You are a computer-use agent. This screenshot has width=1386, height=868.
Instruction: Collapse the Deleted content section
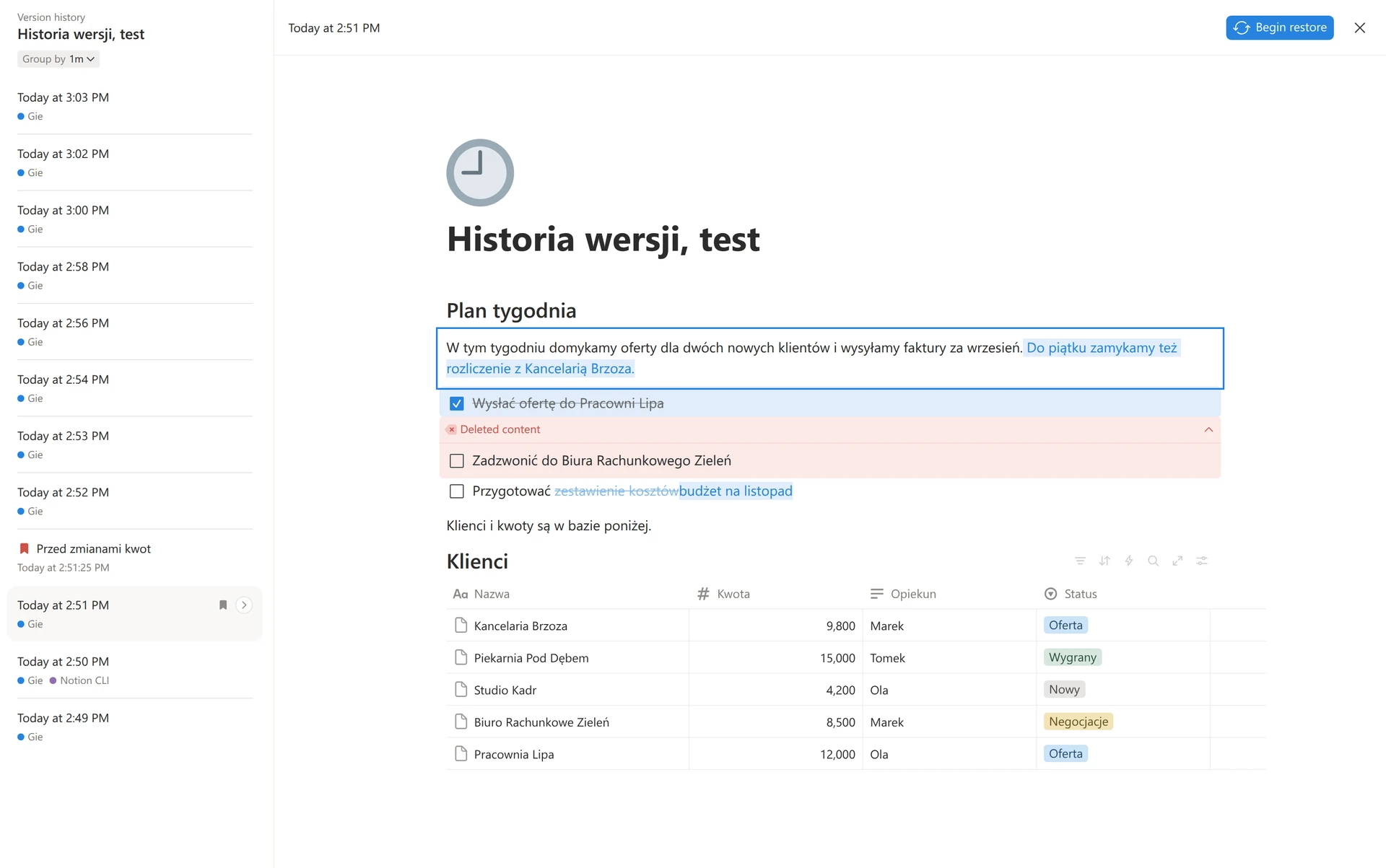pyautogui.click(x=1208, y=429)
